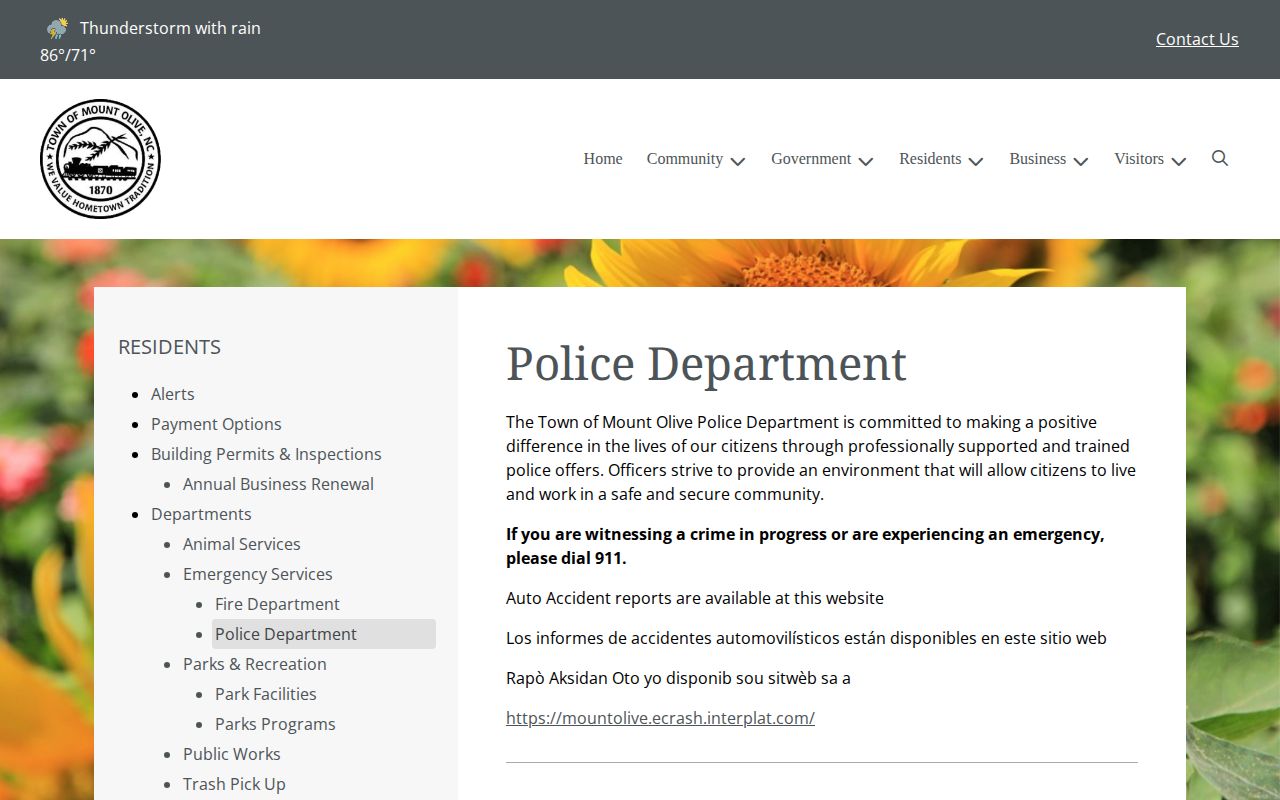Expand the Visitors menu chevron

1179,160
